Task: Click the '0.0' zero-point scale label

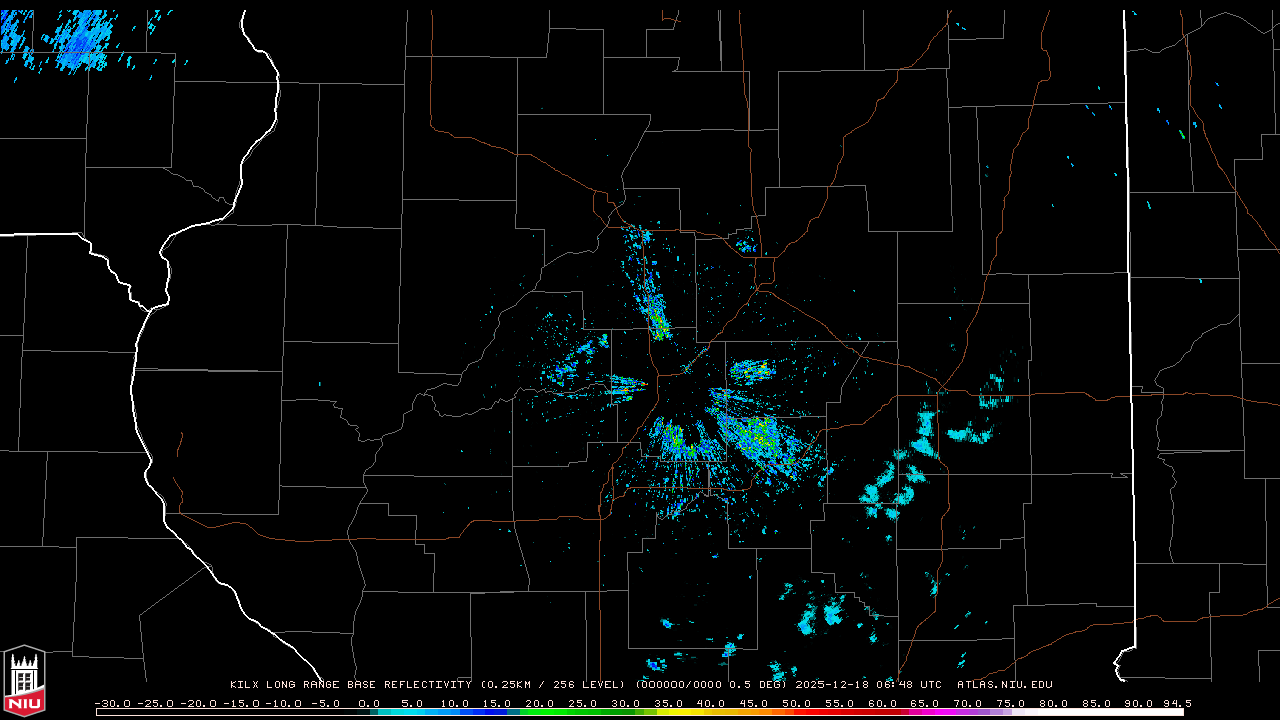Action: coord(368,703)
